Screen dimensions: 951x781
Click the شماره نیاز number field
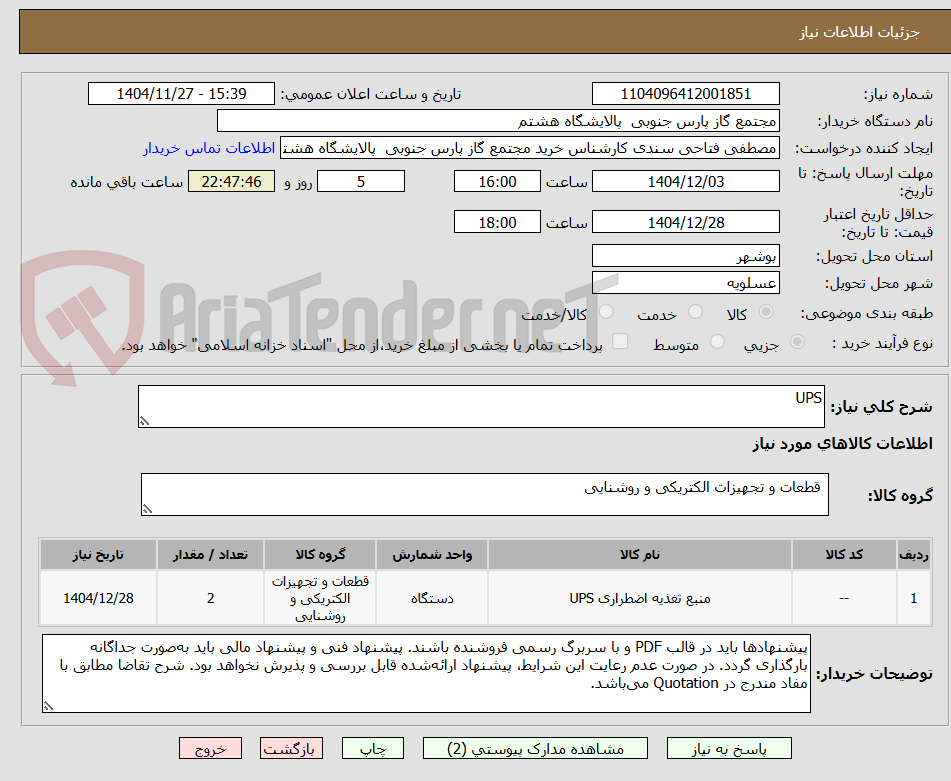[685, 94]
